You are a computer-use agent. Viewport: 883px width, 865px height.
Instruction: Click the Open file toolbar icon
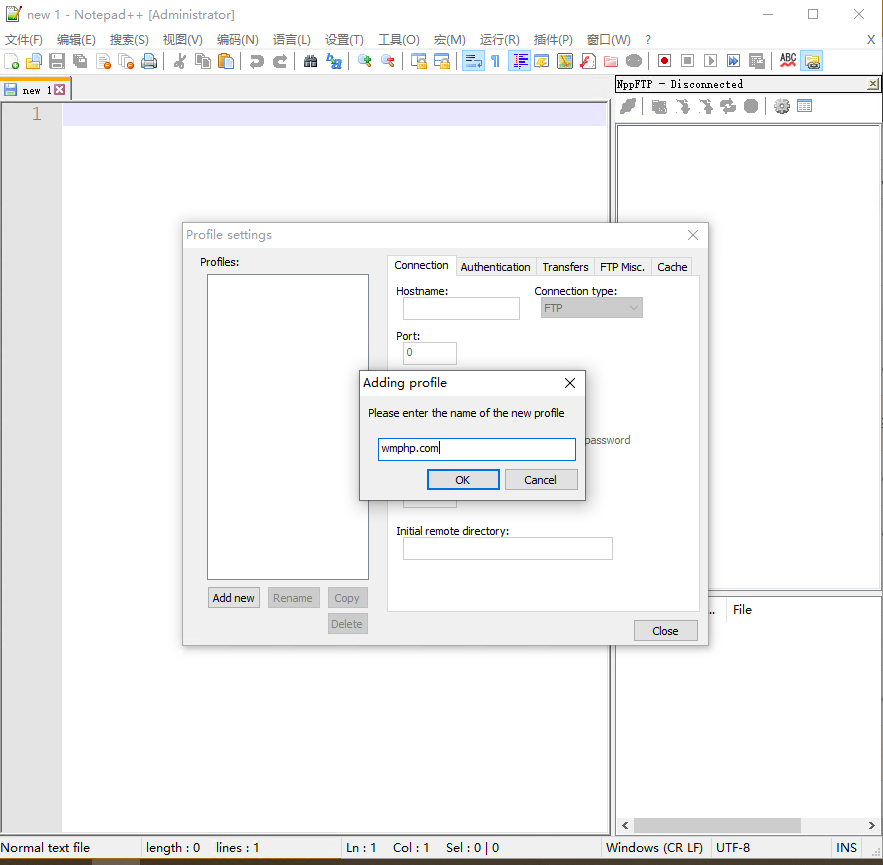click(x=34, y=61)
